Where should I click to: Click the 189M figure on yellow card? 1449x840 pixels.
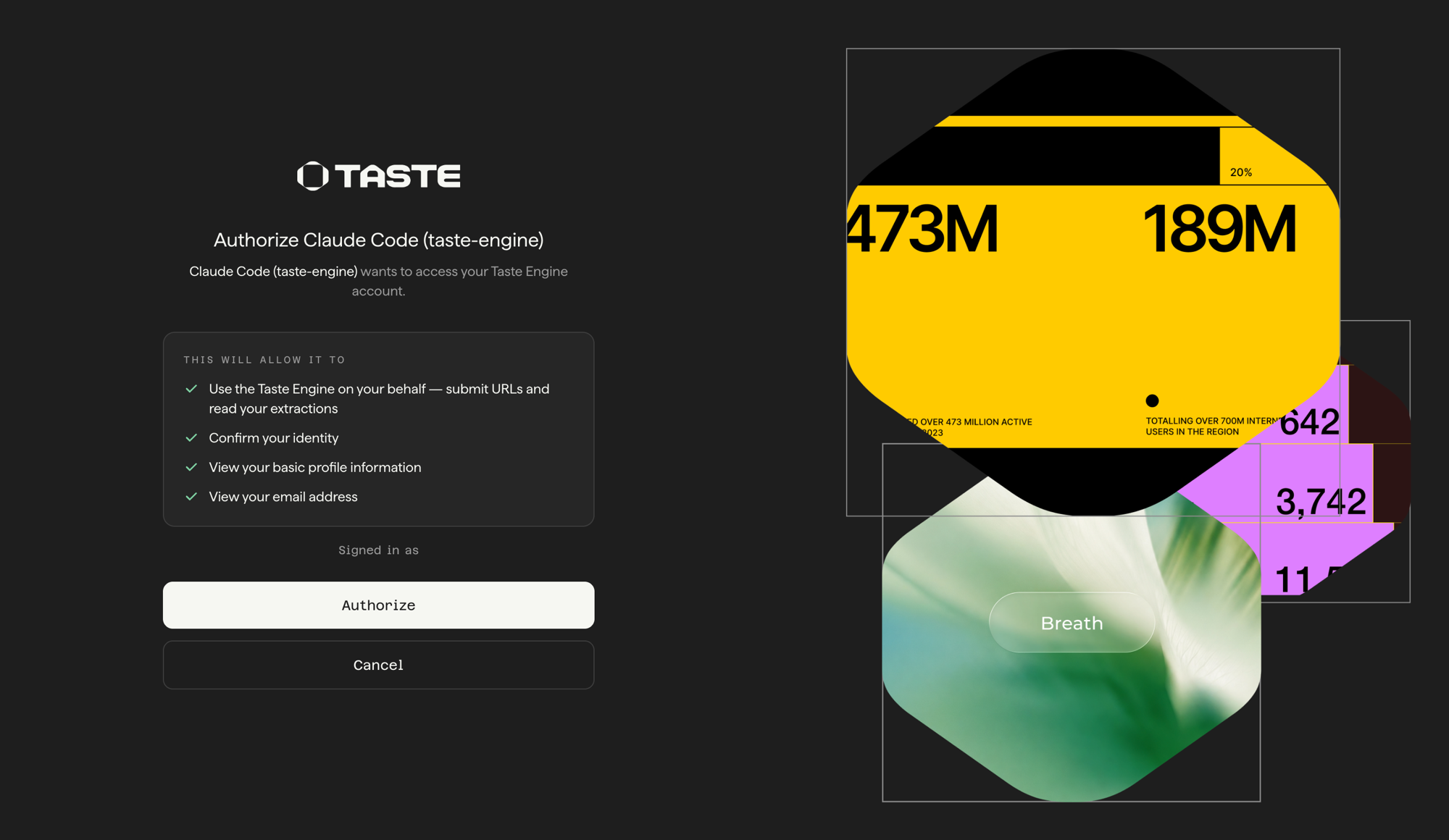[x=1219, y=229]
